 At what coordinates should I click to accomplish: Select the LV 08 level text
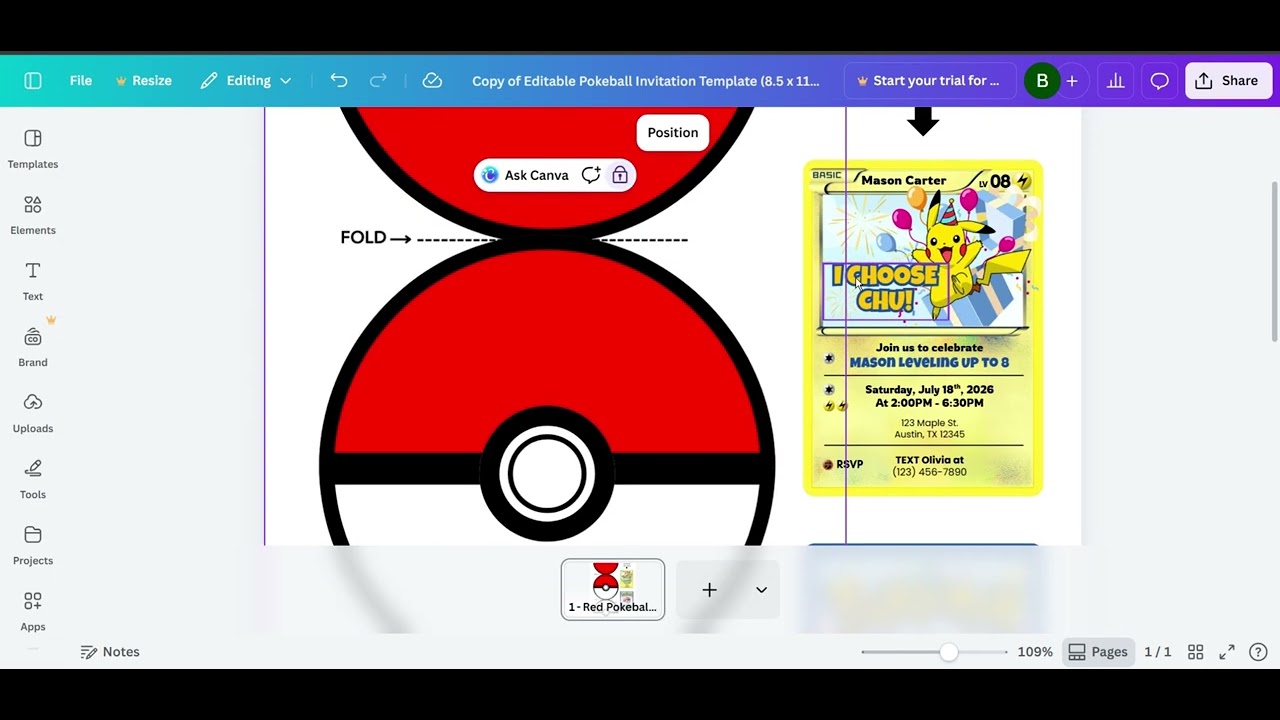(994, 182)
